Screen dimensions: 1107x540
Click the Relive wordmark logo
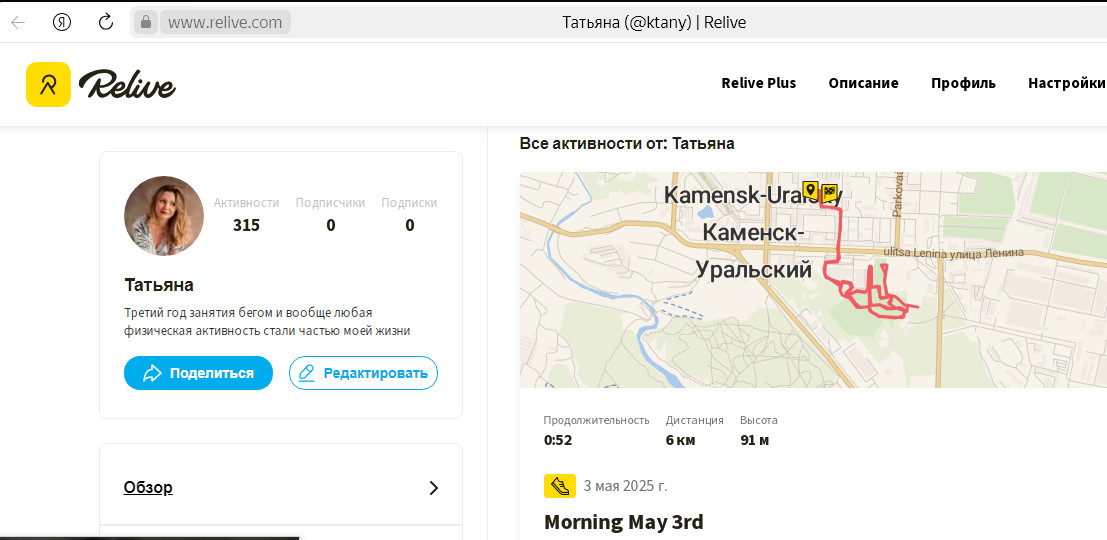pyautogui.click(x=127, y=84)
